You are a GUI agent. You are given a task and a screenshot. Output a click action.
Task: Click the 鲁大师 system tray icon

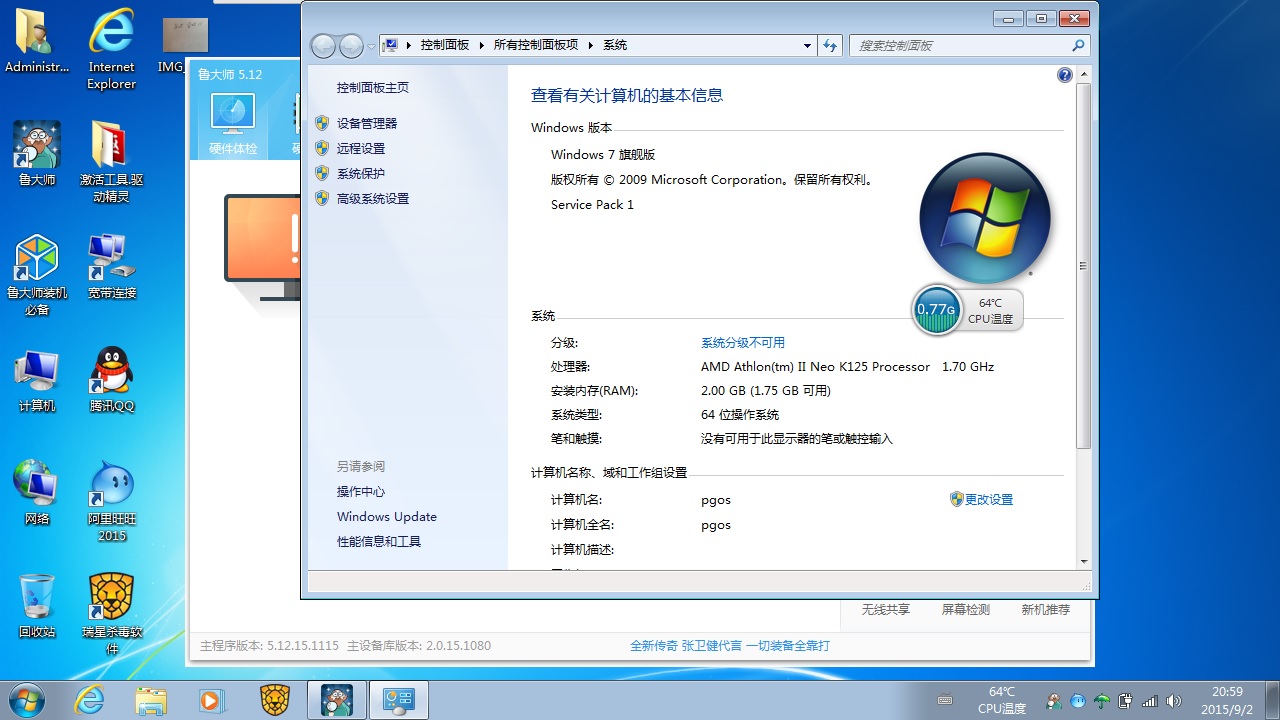click(x=1053, y=701)
